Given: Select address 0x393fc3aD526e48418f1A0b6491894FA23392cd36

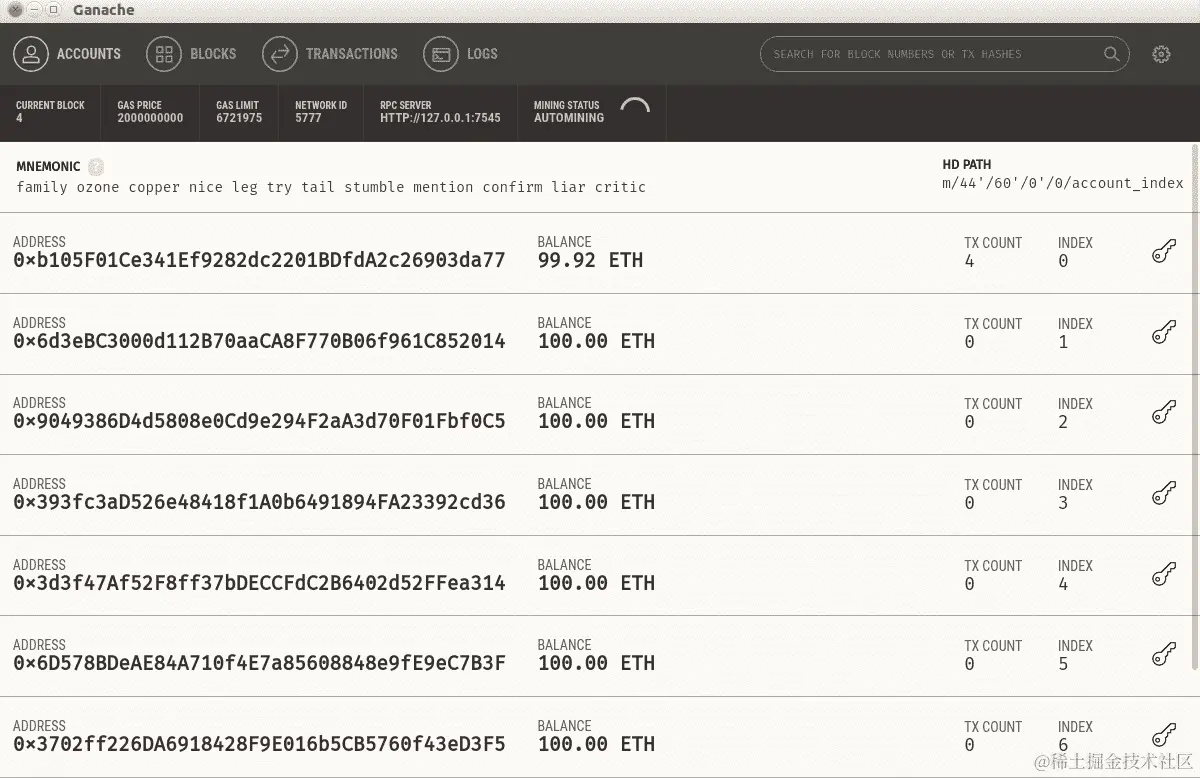Looking at the screenshot, I should click(x=259, y=502).
